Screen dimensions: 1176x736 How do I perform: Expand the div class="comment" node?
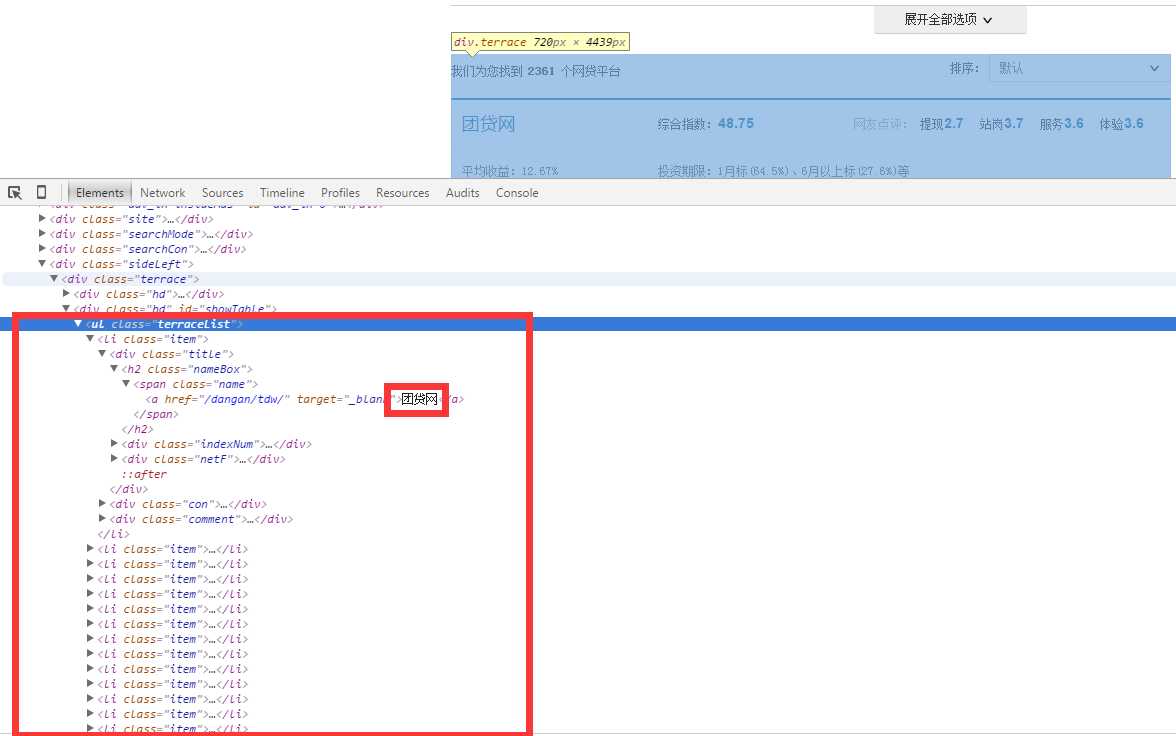[x=102, y=518]
